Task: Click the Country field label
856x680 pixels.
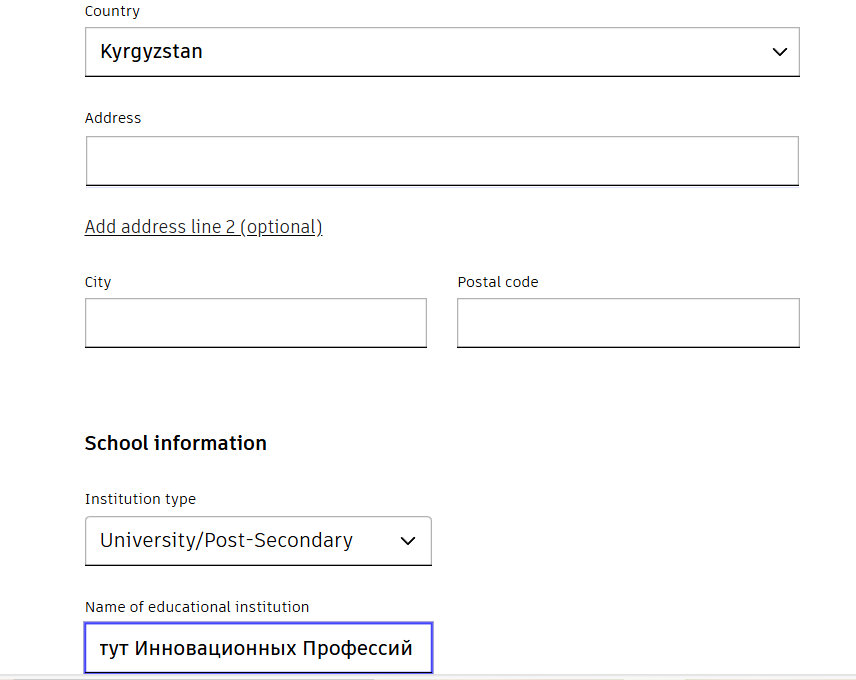Action: pyautogui.click(x=112, y=12)
